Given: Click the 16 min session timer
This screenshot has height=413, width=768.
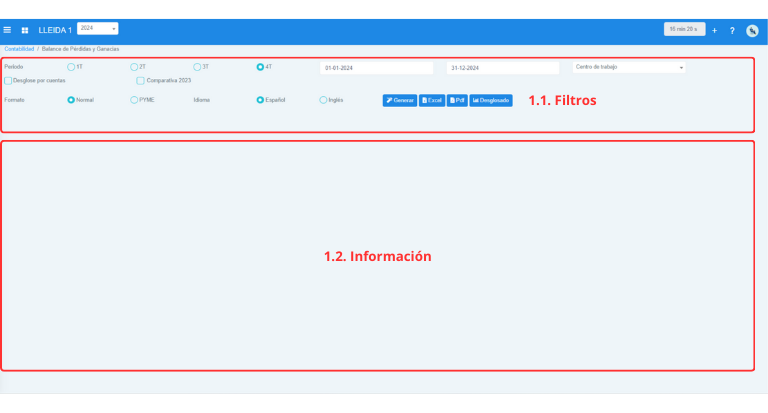Looking at the screenshot, I should click(x=684, y=29).
